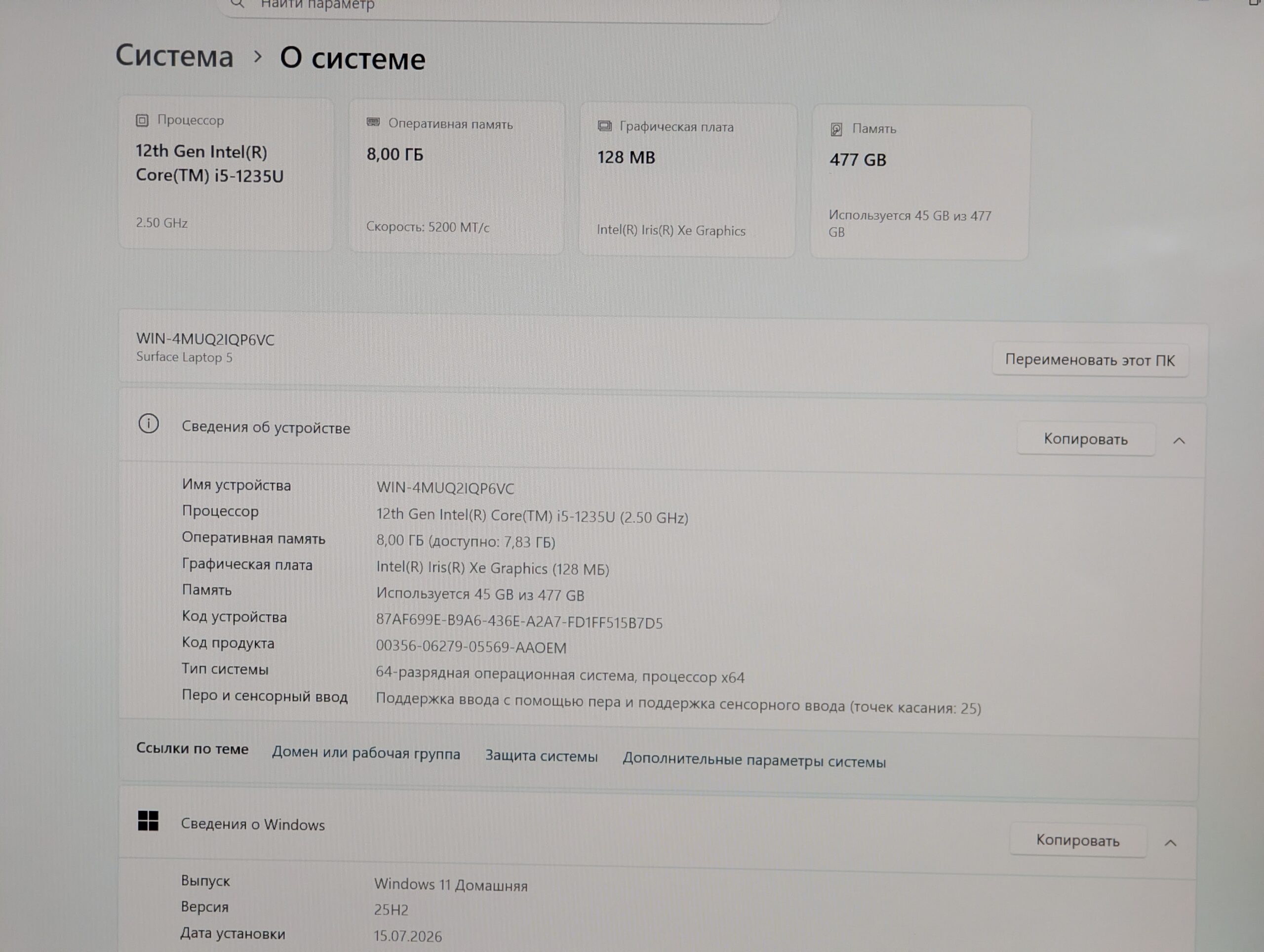Click the WIN-4MUQ2IQP6VC value in Имя устройства row
Screen dimensions: 1264x952
(445, 488)
